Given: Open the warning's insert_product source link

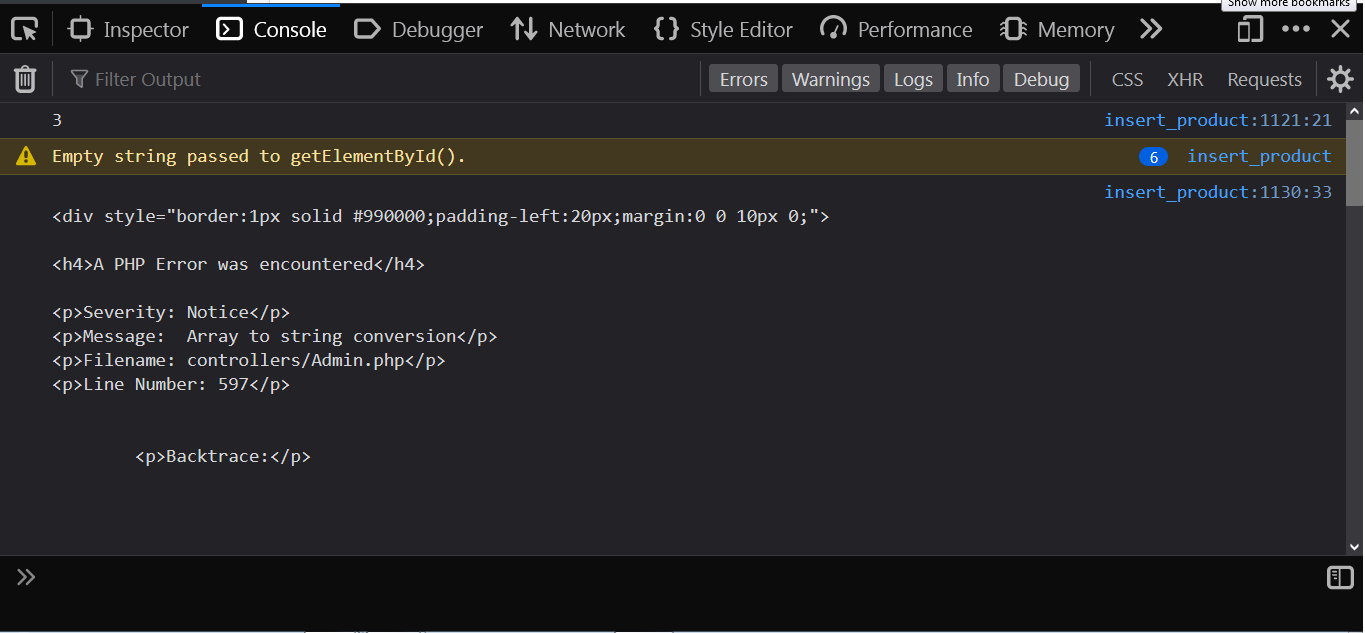Looking at the screenshot, I should (1259, 156).
